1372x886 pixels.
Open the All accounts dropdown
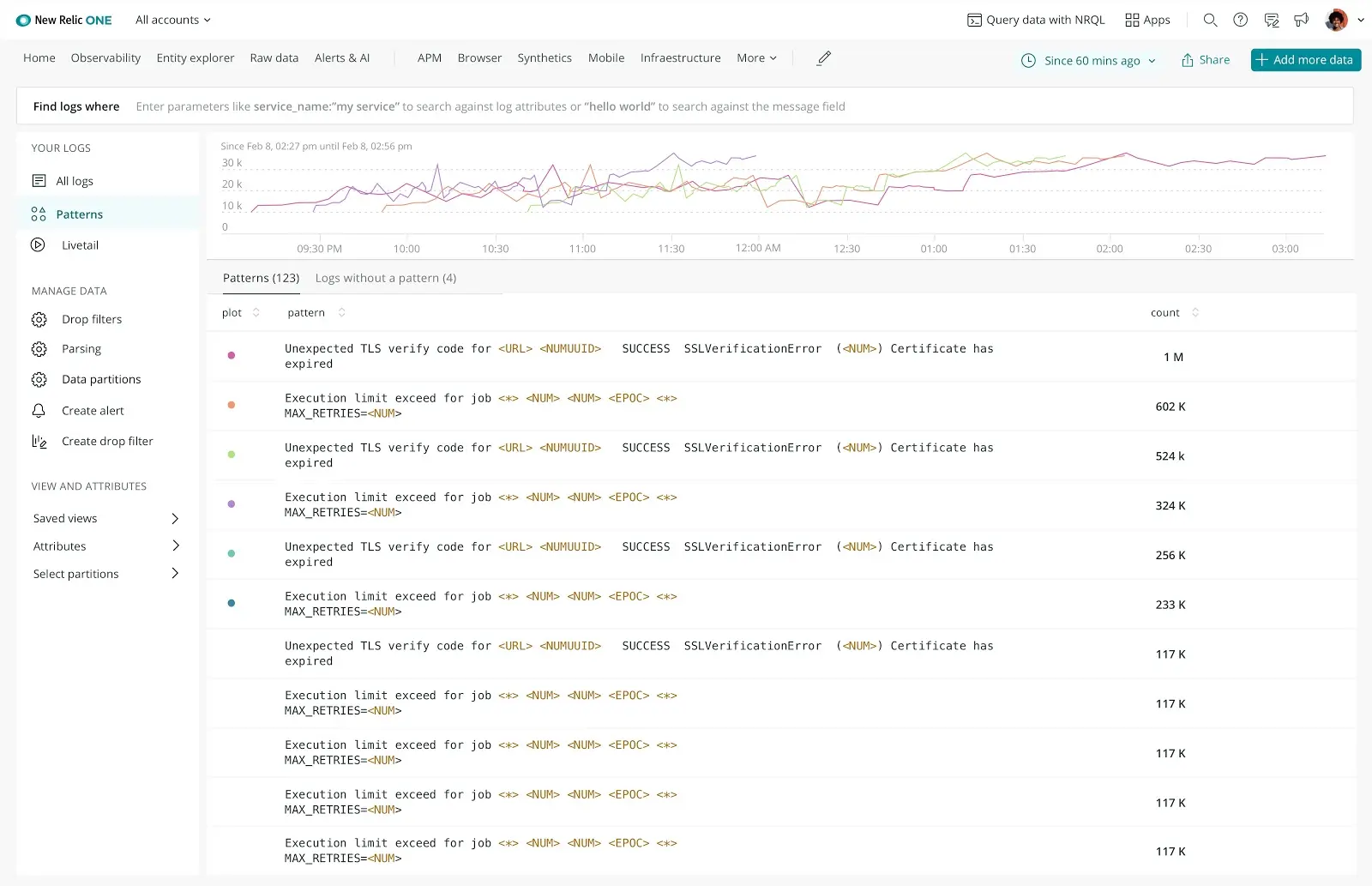(x=171, y=19)
